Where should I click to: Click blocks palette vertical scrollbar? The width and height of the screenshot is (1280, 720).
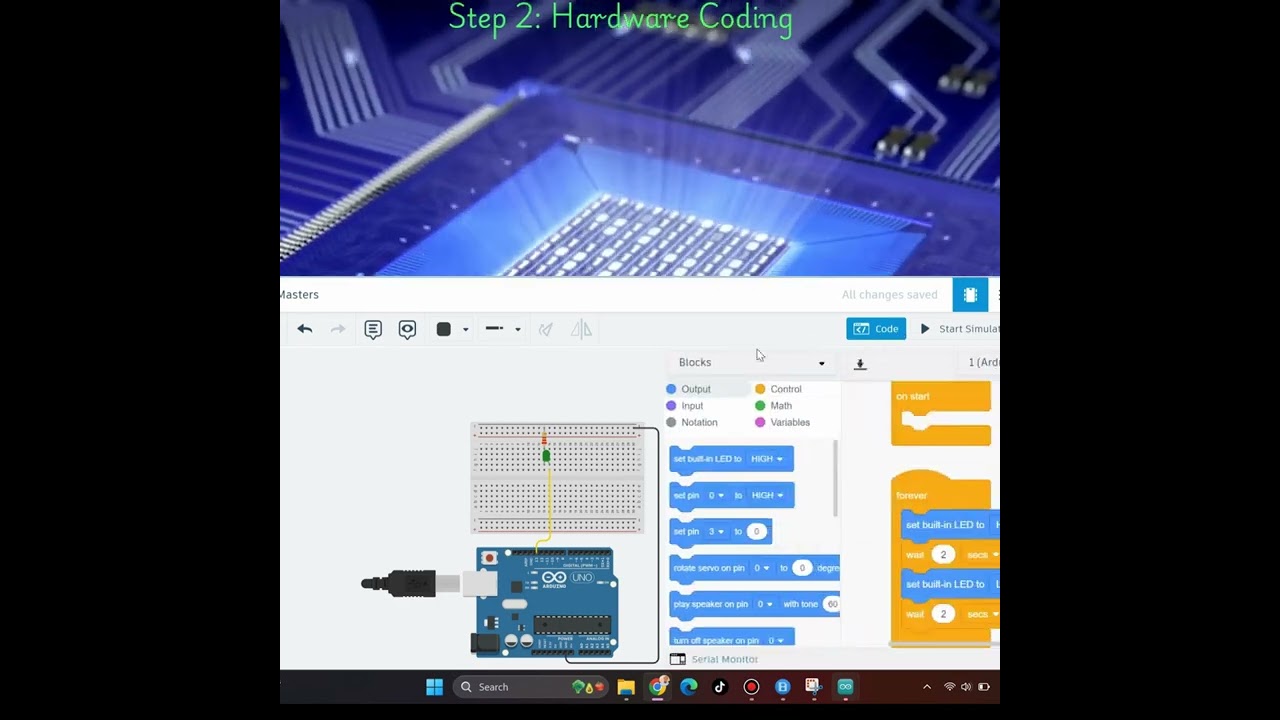pos(835,478)
